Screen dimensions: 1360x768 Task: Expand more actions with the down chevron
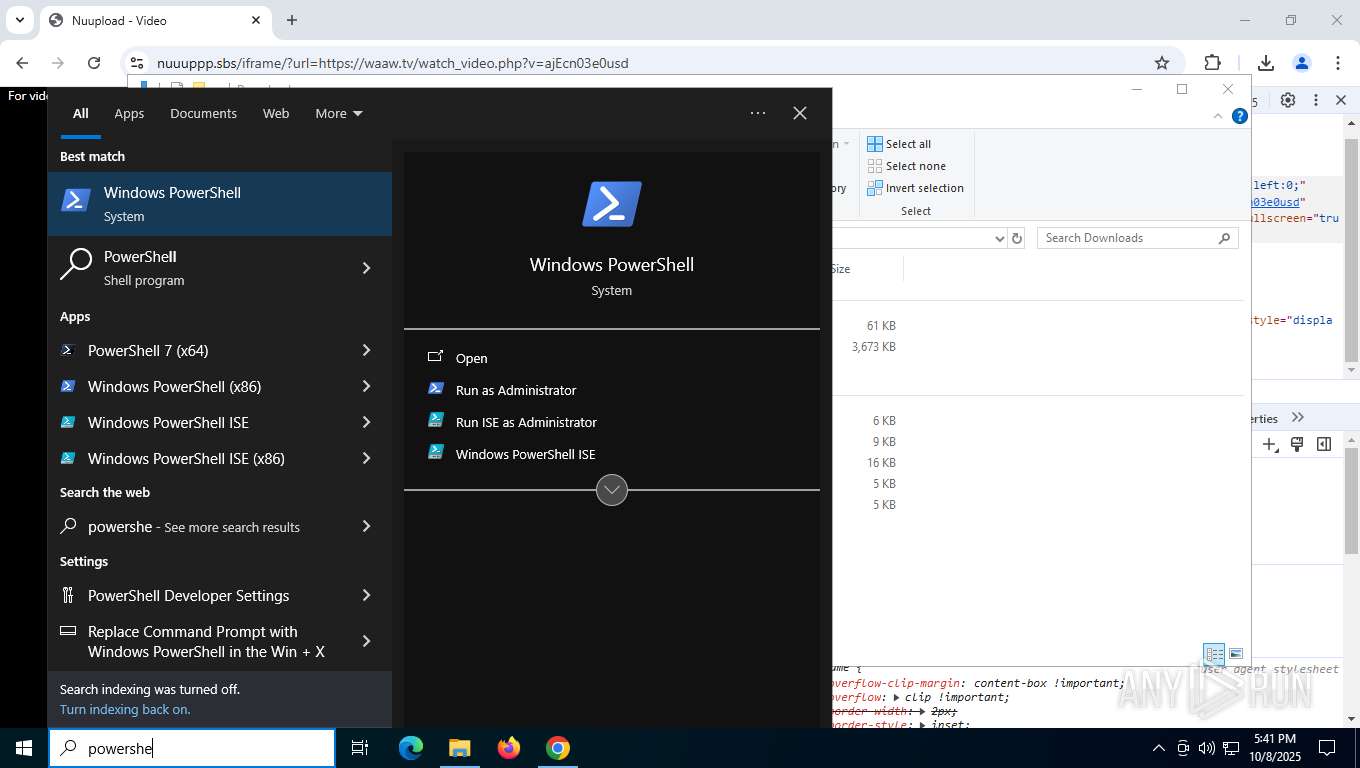coord(612,490)
